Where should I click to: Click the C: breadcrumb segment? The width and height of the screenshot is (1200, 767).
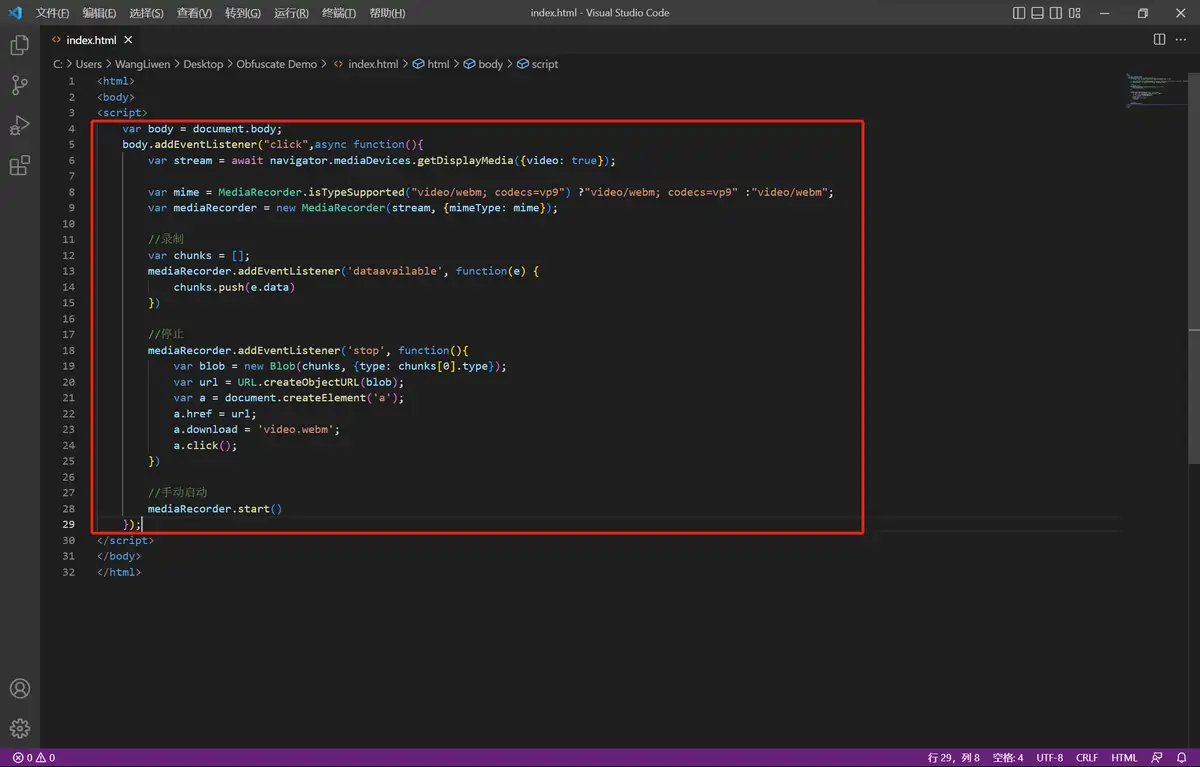(58, 64)
